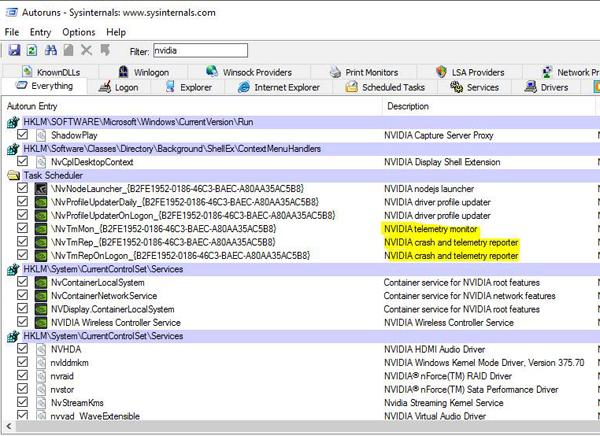Open the Internet Explorer tab
600x436 pixels.
click(x=279, y=87)
